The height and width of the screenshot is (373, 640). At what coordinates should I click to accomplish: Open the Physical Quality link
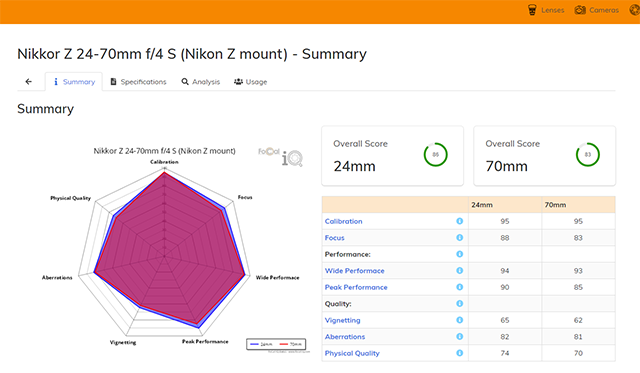click(352, 353)
